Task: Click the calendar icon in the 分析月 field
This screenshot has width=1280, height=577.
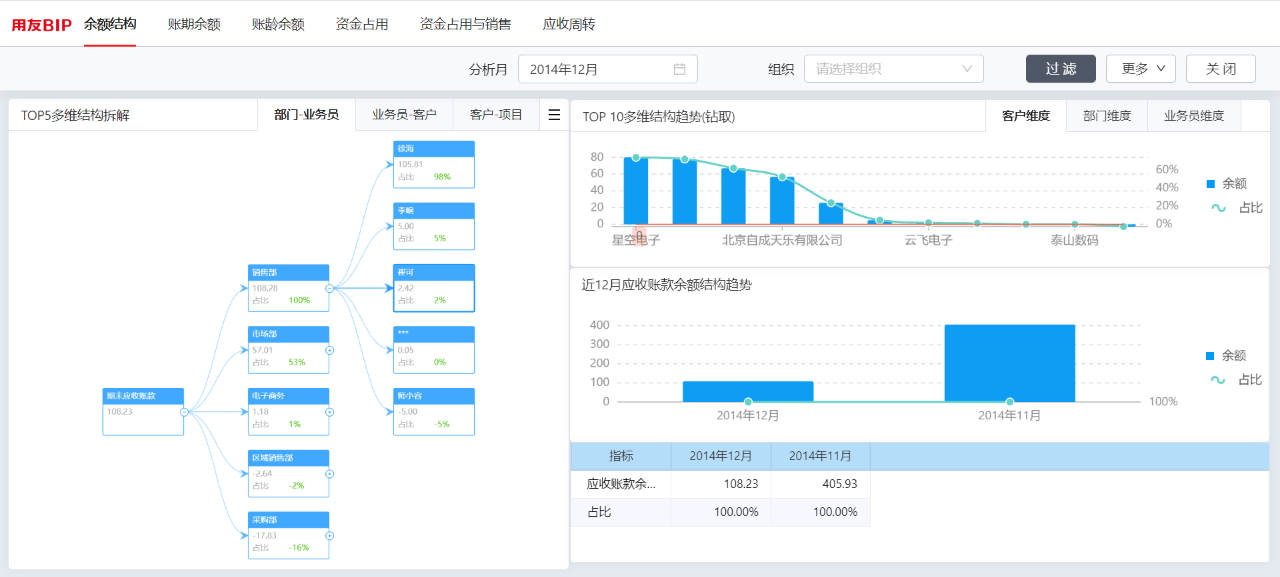Action: 680,69
